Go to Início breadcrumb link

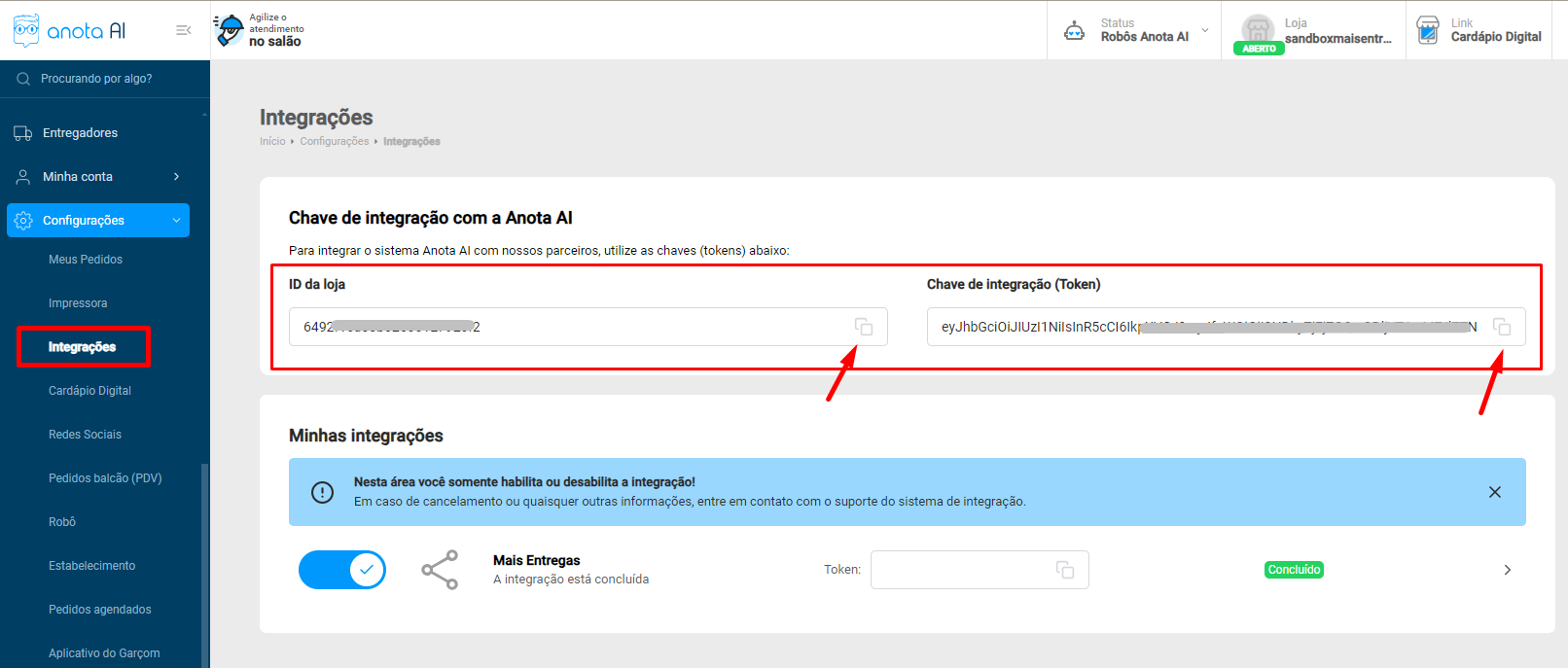click(272, 142)
